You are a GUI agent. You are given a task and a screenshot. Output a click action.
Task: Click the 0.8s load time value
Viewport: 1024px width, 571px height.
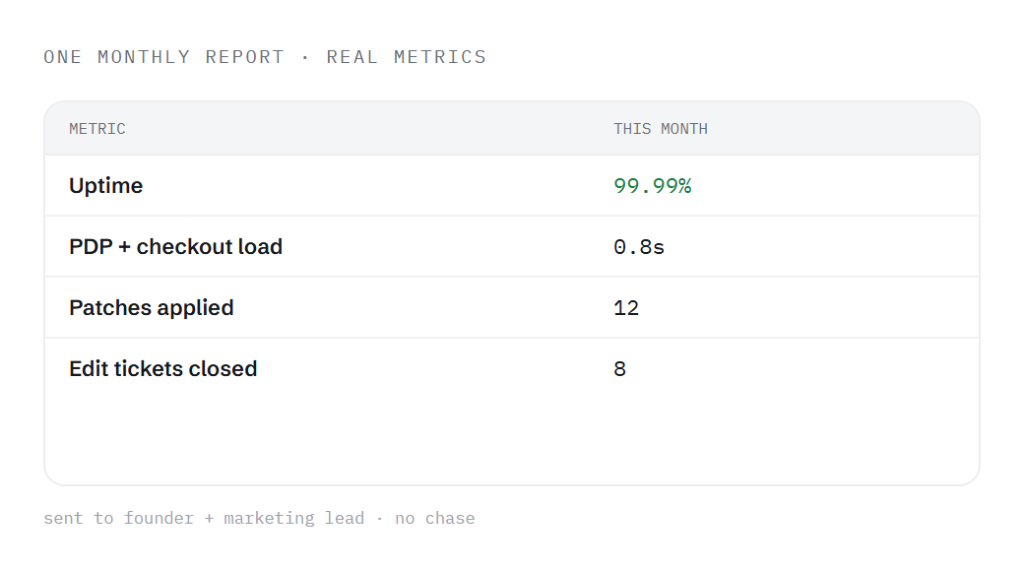(639, 247)
